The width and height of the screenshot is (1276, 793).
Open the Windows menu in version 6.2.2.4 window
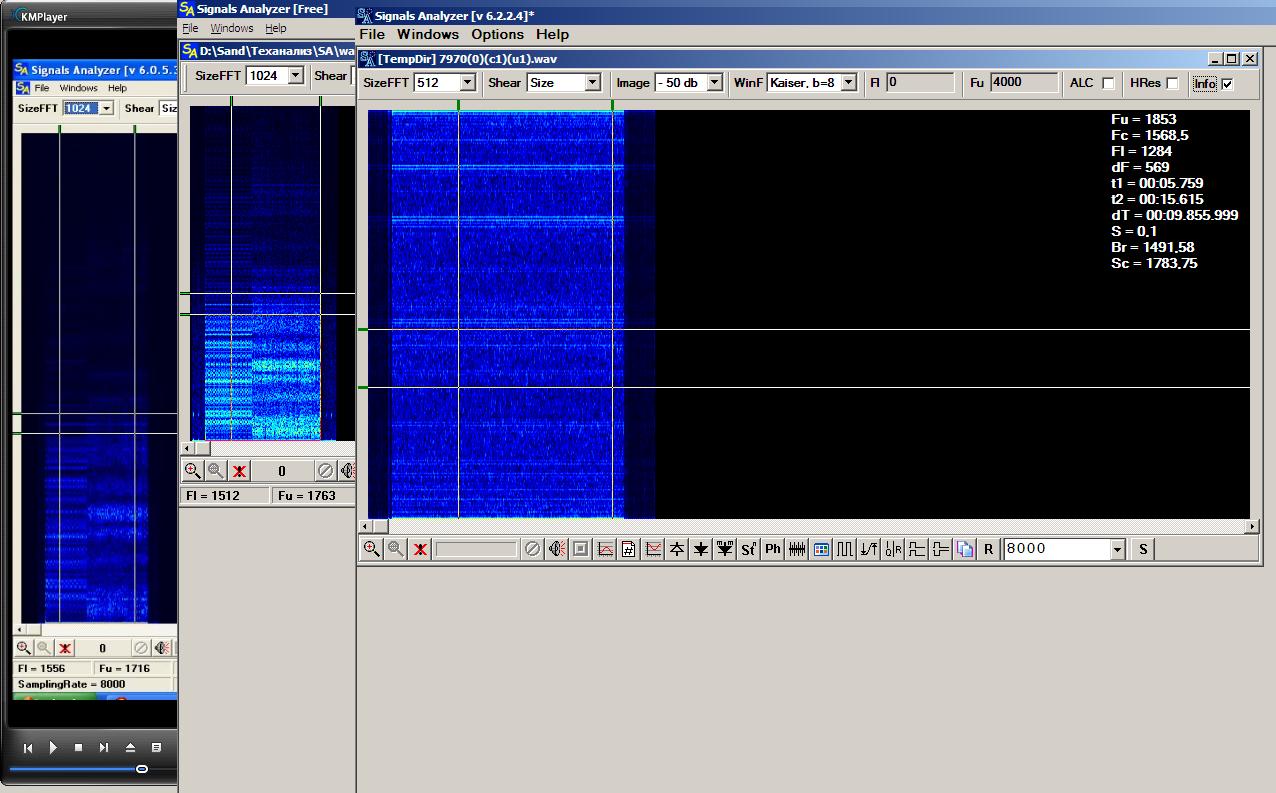tap(428, 34)
